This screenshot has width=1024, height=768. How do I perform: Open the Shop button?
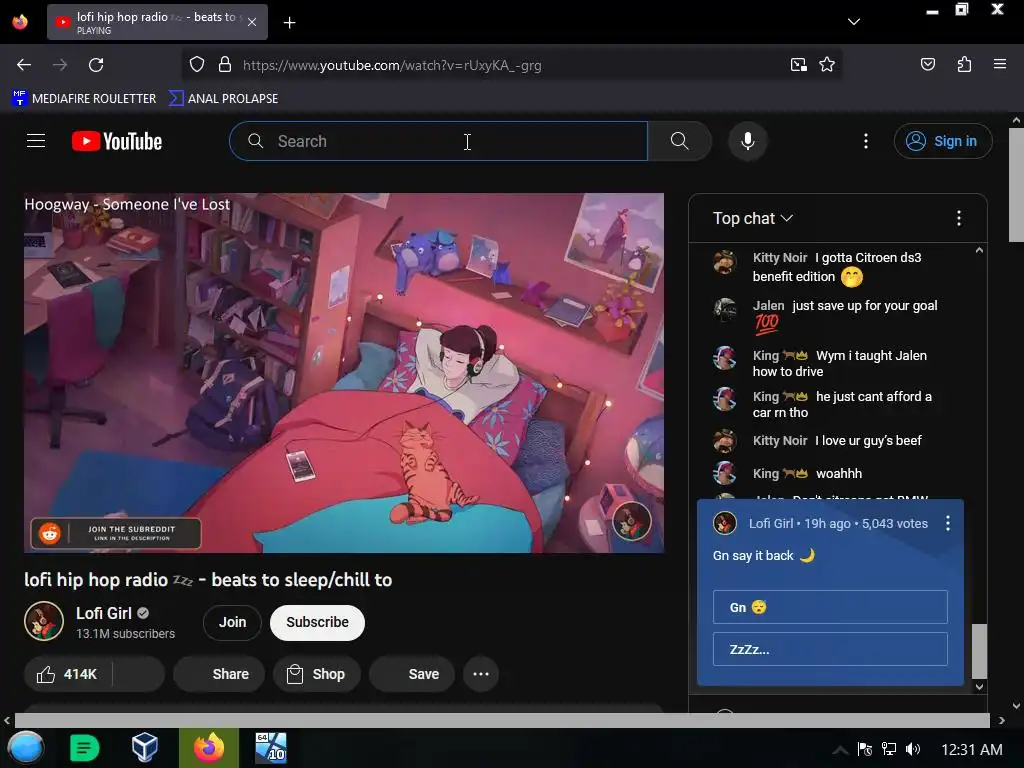tap(317, 674)
